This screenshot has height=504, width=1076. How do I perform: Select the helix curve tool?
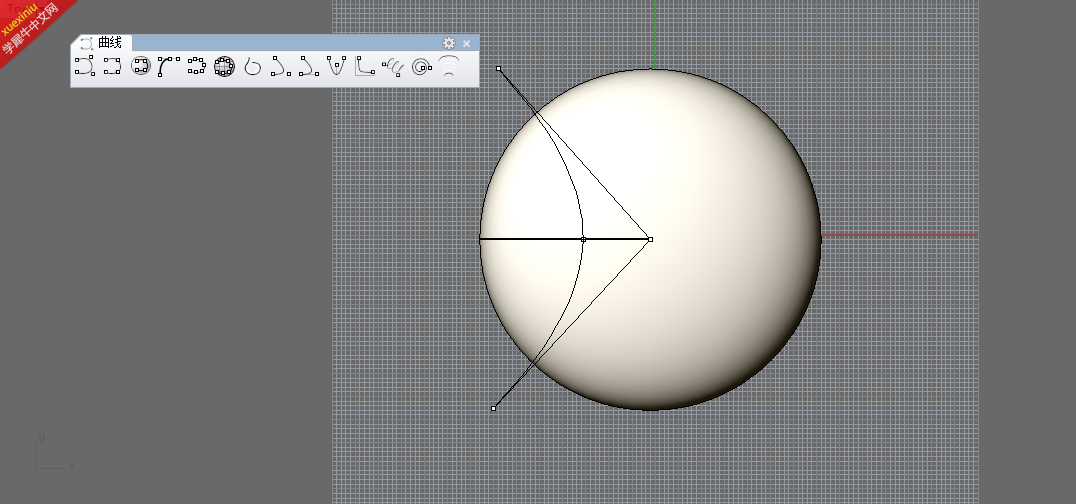[x=393, y=67]
